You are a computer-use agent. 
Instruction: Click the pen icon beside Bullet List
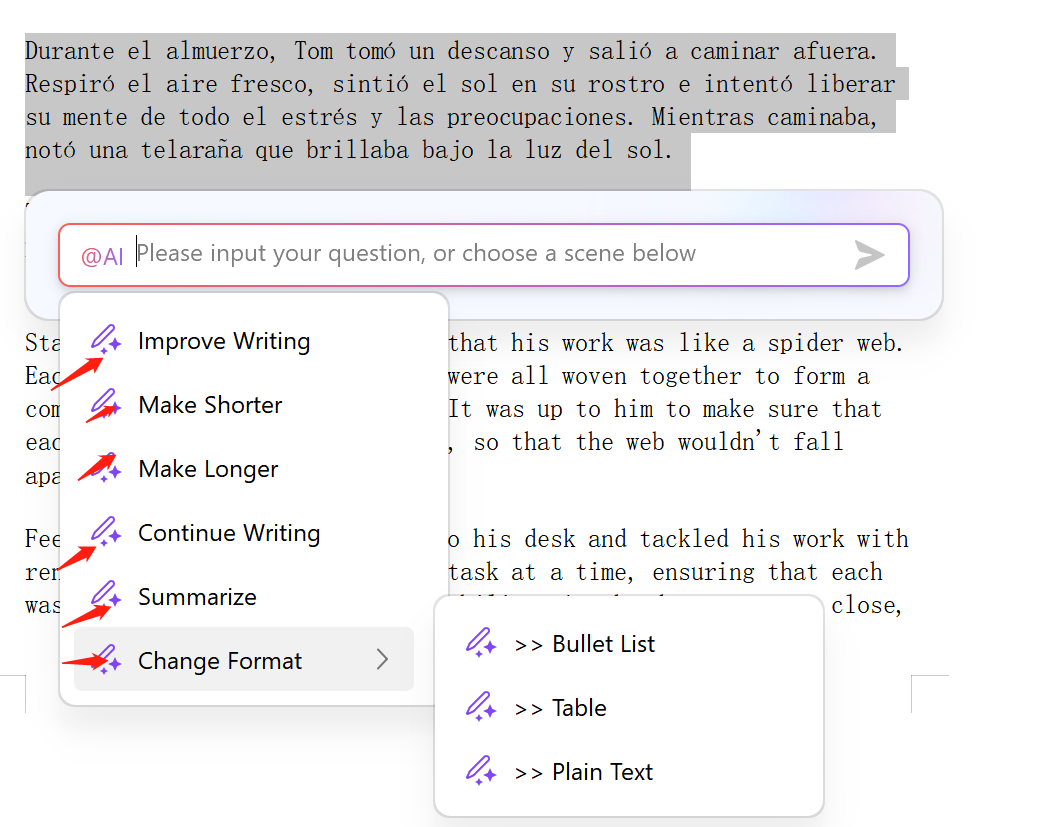[x=481, y=643]
